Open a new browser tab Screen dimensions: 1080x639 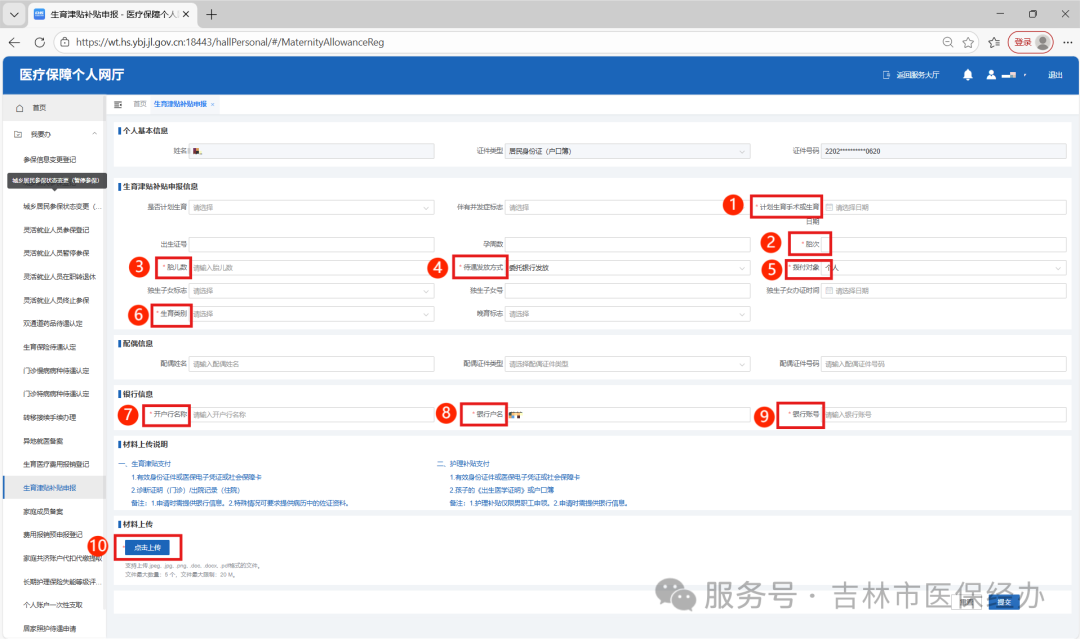[x=211, y=14]
